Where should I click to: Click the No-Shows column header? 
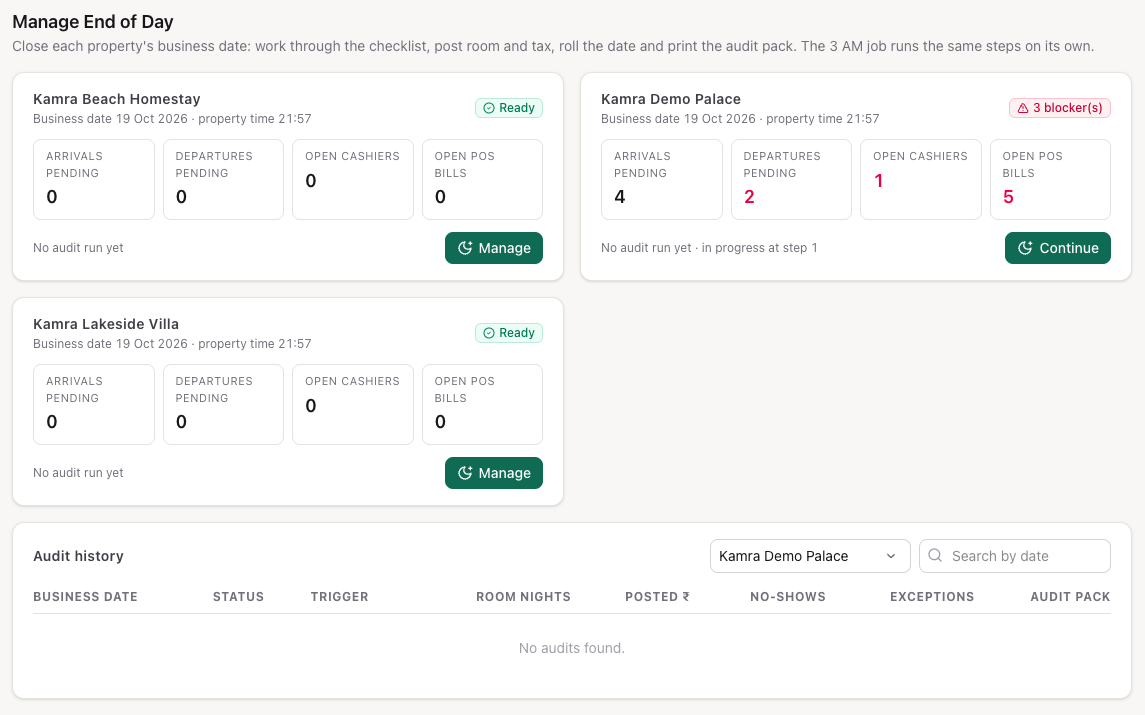point(788,597)
